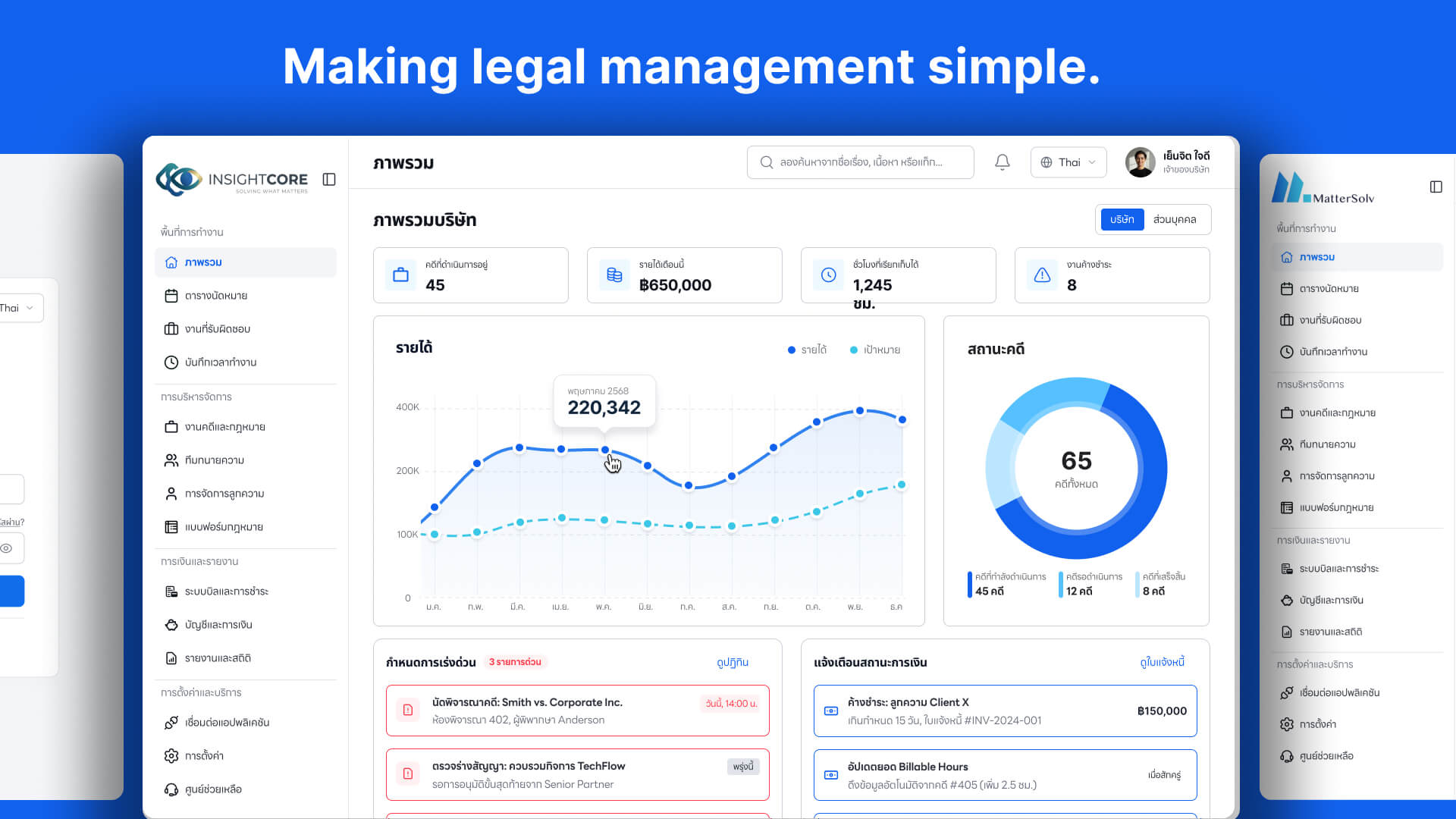Toggle password visibility eye icon
This screenshot has height=819, width=1456.
[7, 548]
